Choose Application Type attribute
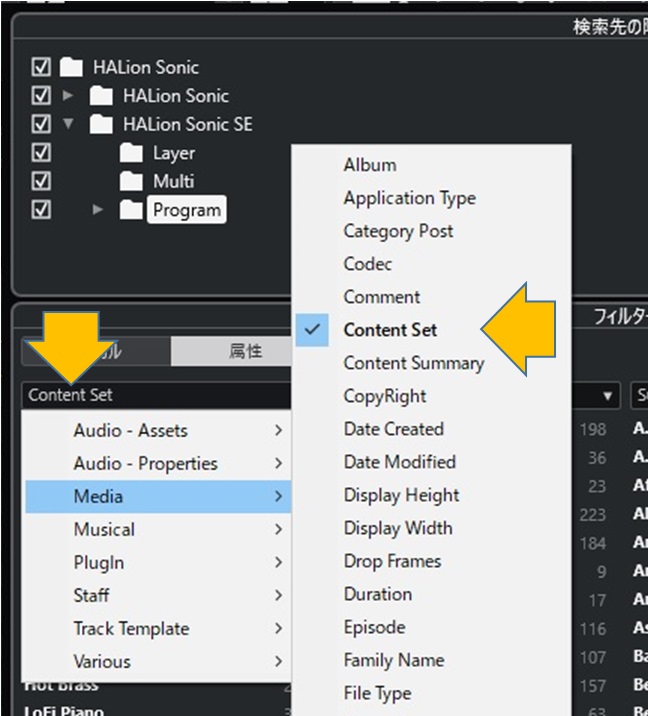 coord(432,198)
